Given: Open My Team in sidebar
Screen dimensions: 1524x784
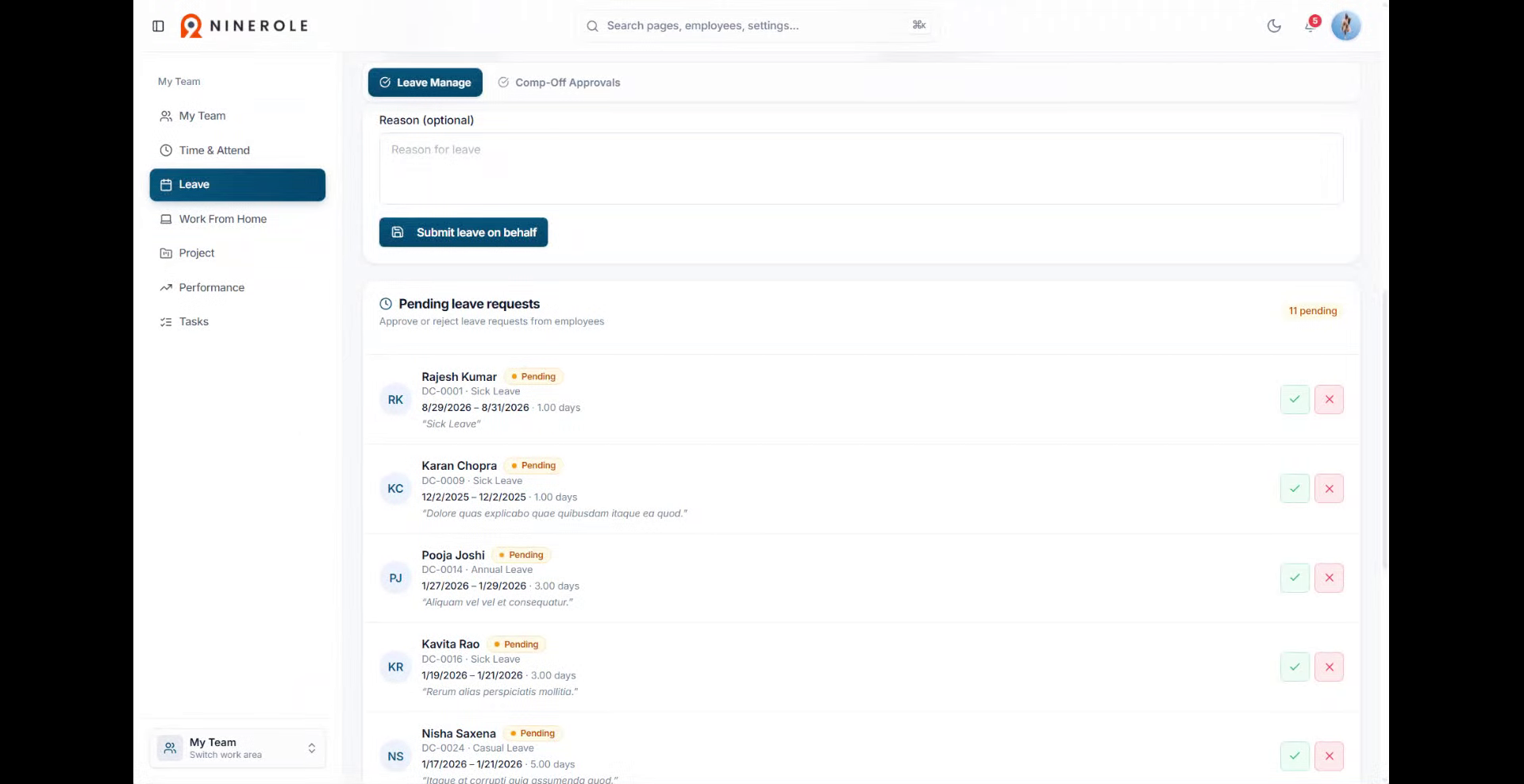Looking at the screenshot, I should (237, 116).
